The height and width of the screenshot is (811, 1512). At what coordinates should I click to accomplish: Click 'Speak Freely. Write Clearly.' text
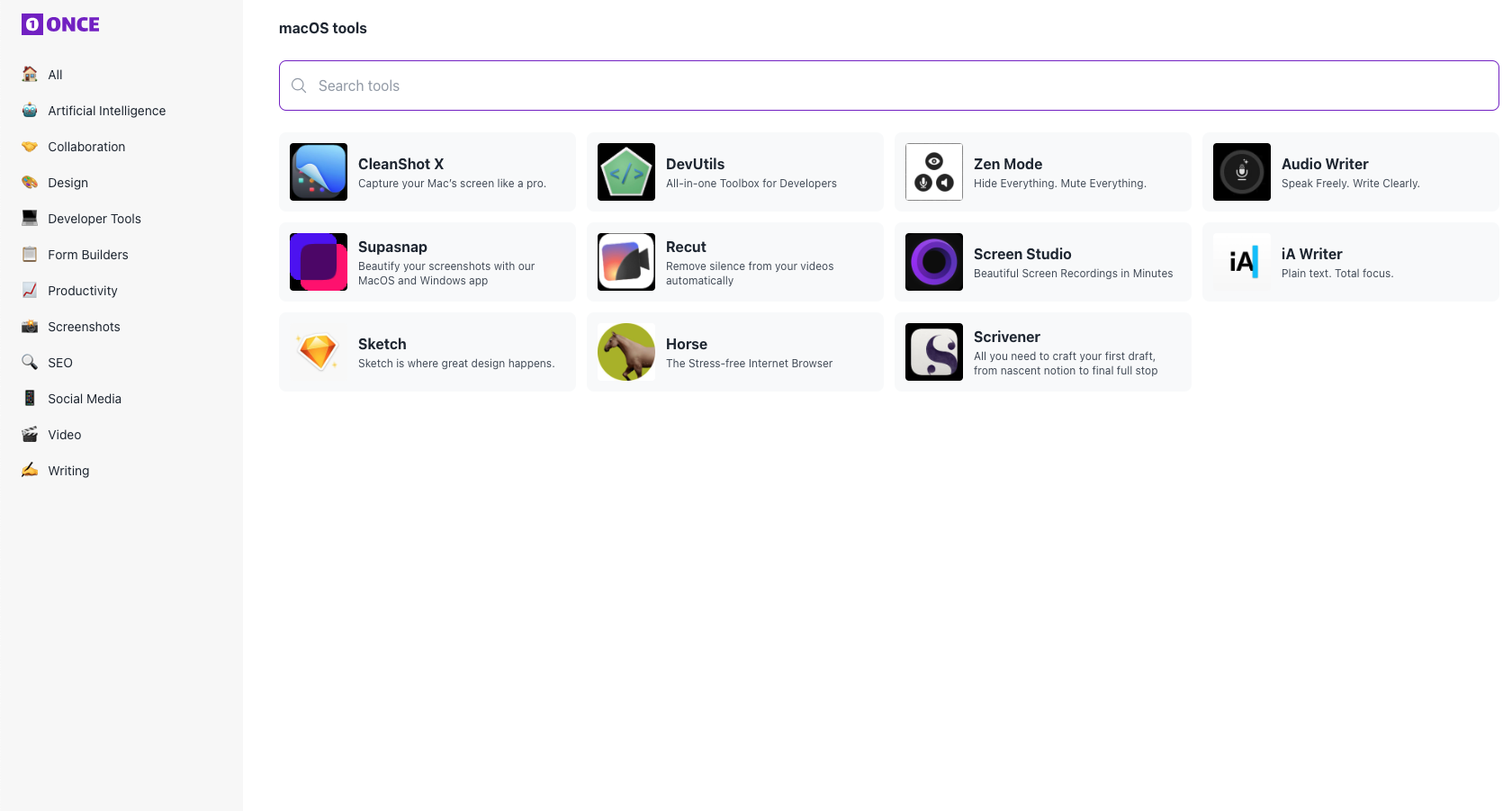[x=1351, y=184]
